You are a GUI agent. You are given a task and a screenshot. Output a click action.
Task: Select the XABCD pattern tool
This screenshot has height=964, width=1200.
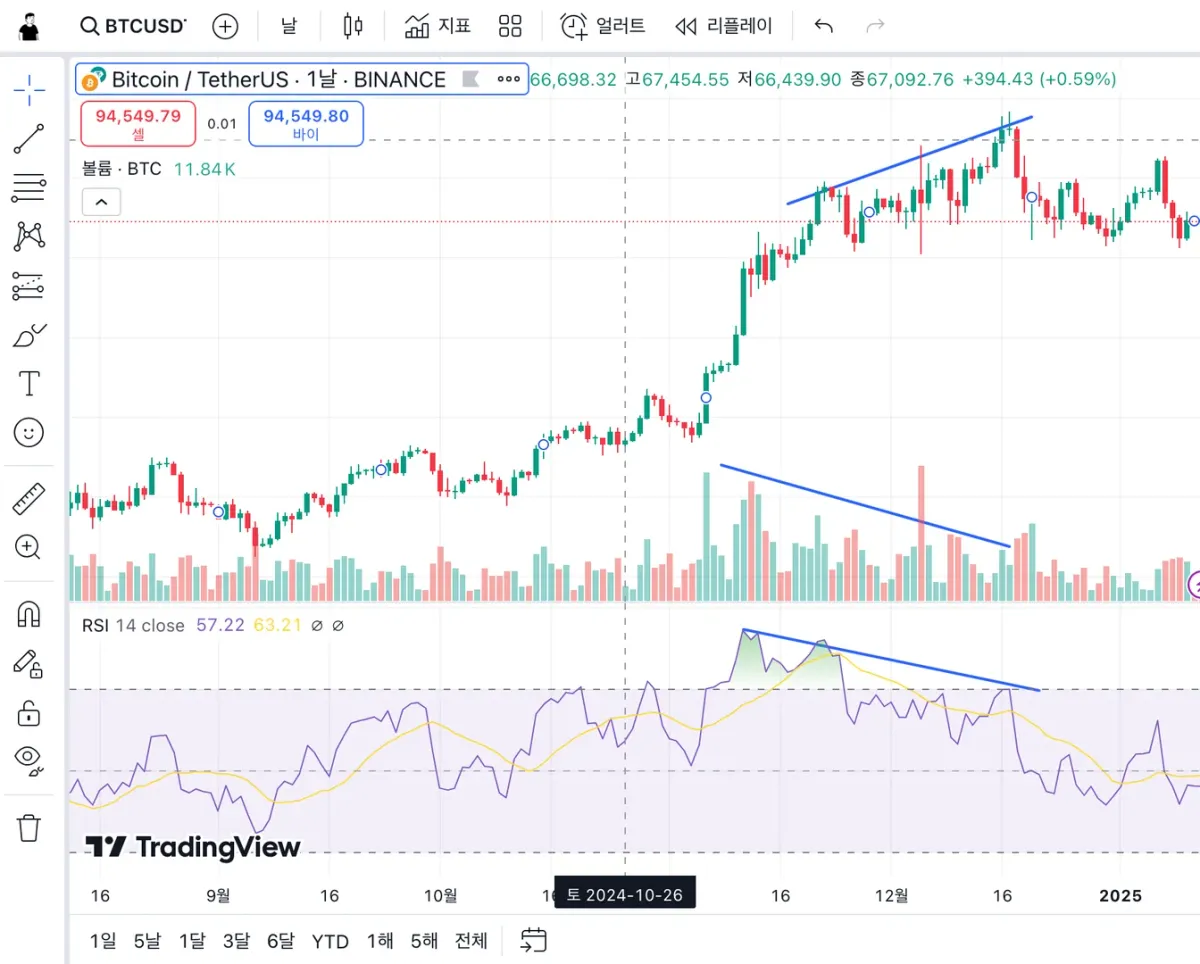pyautogui.click(x=29, y=236)
